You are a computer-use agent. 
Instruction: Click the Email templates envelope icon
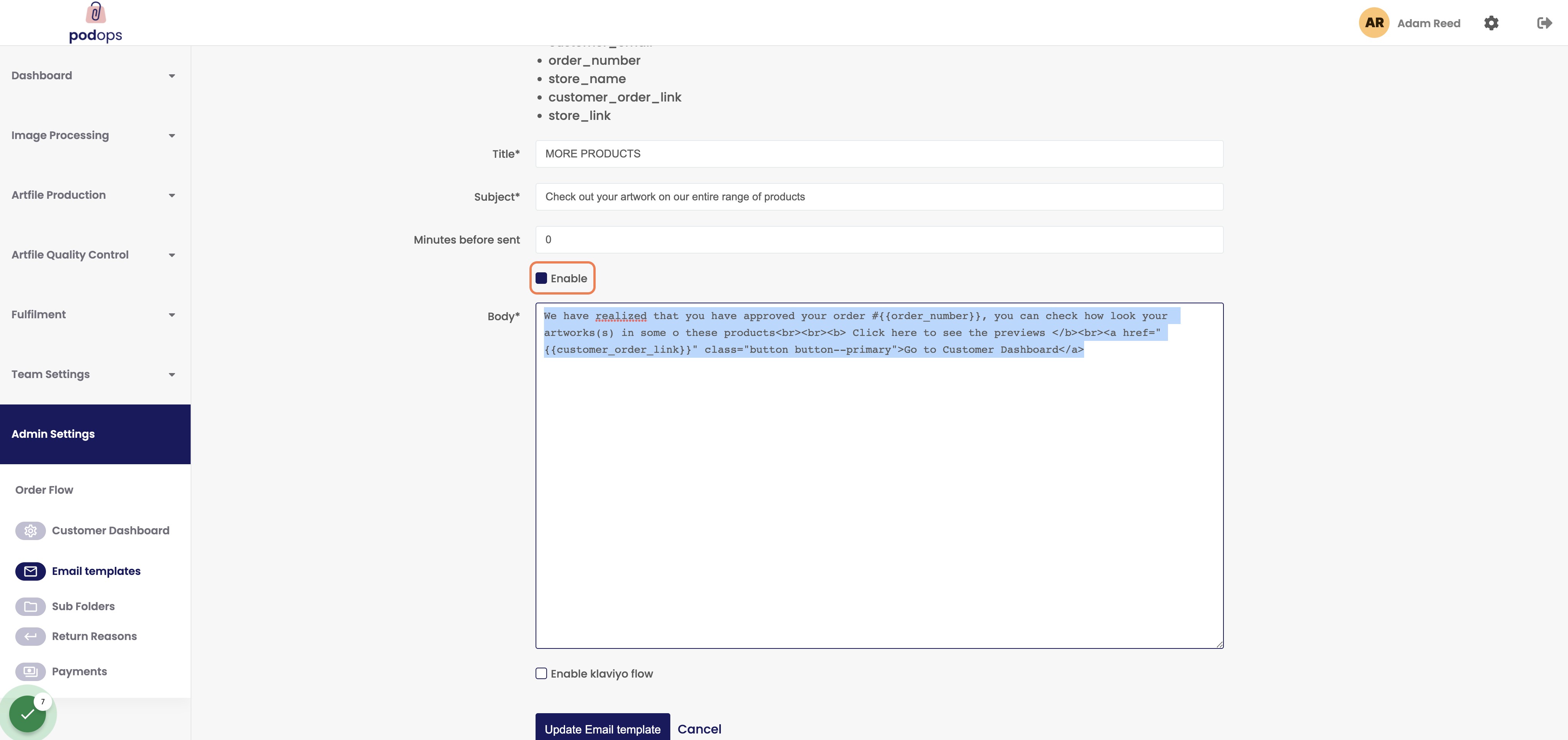point(31,571)
